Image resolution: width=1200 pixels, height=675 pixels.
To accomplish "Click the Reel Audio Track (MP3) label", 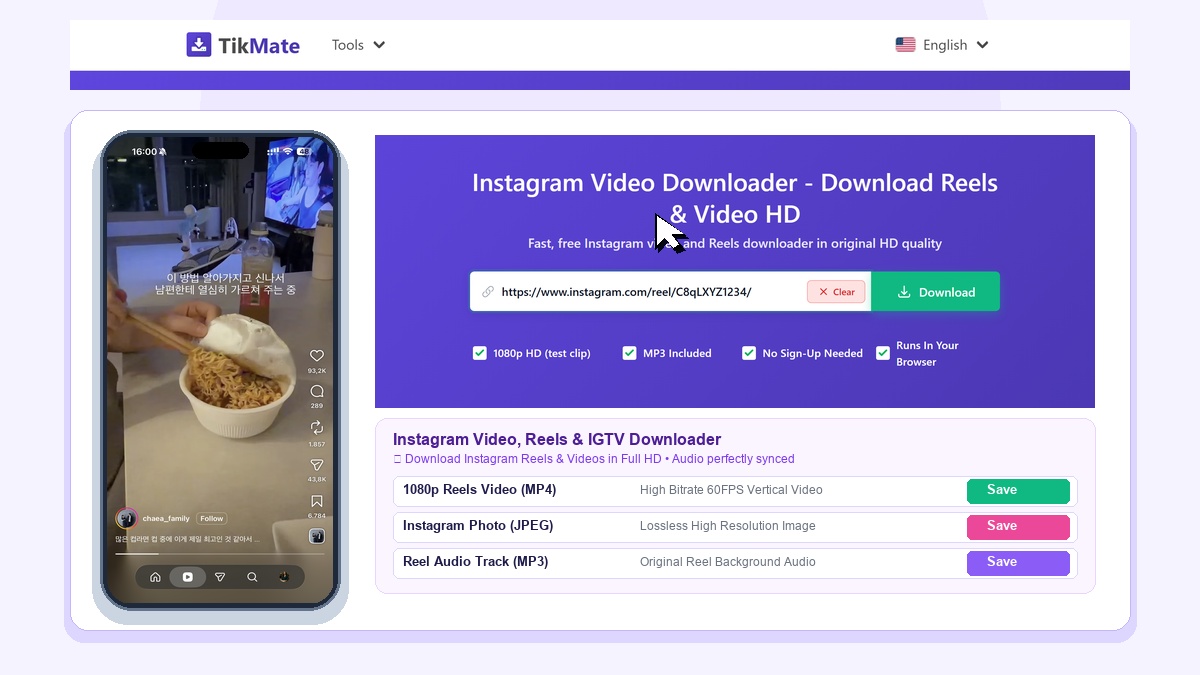I will pyautogui.click(x=475, y=562).
